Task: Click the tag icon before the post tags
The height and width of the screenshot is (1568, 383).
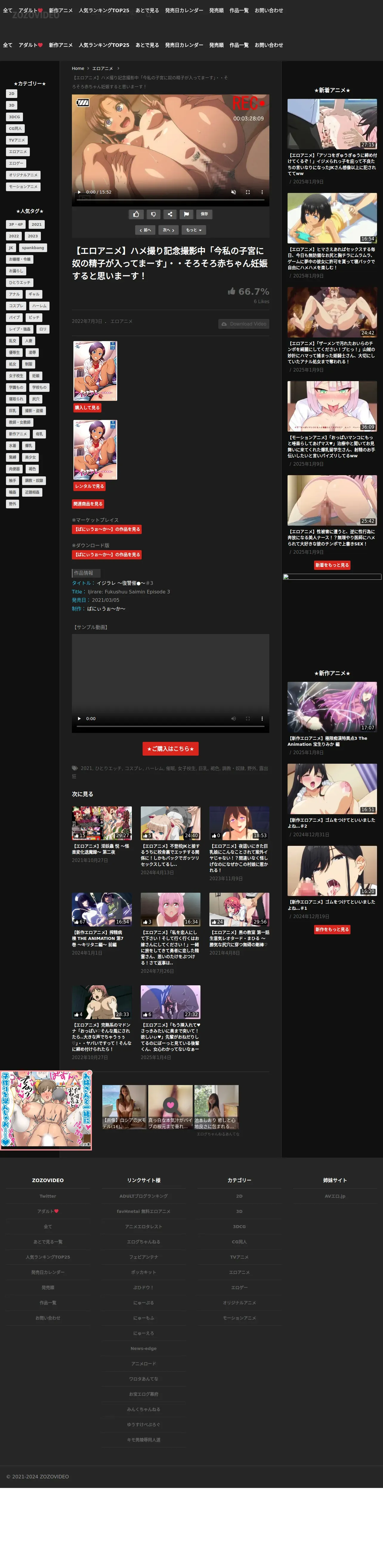Action: pos(75,768)
